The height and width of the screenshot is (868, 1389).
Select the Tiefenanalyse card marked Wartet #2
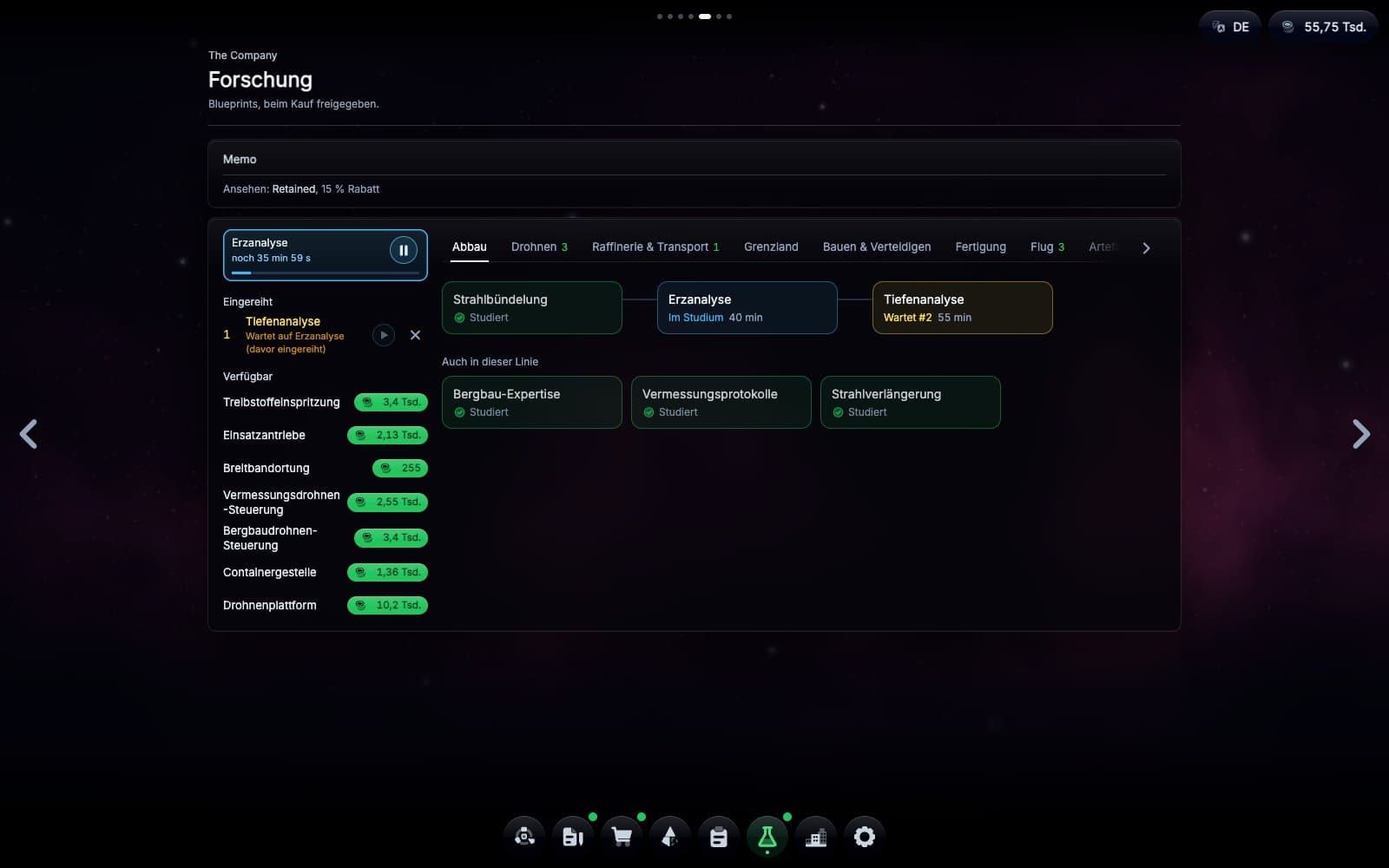[963, 307]
